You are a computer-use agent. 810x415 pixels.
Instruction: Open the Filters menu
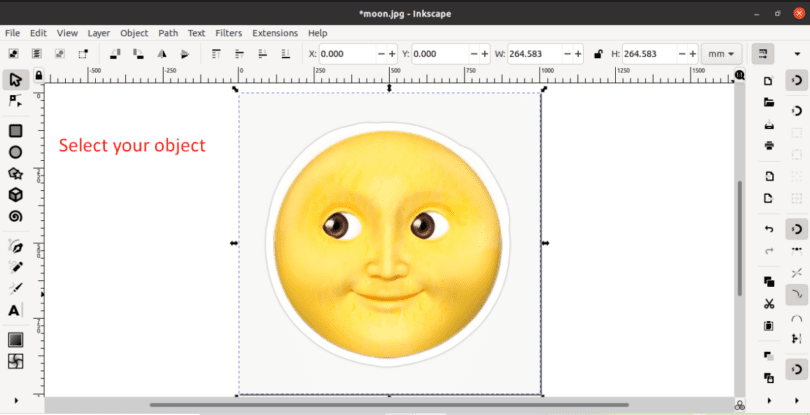tap(229, 33)
